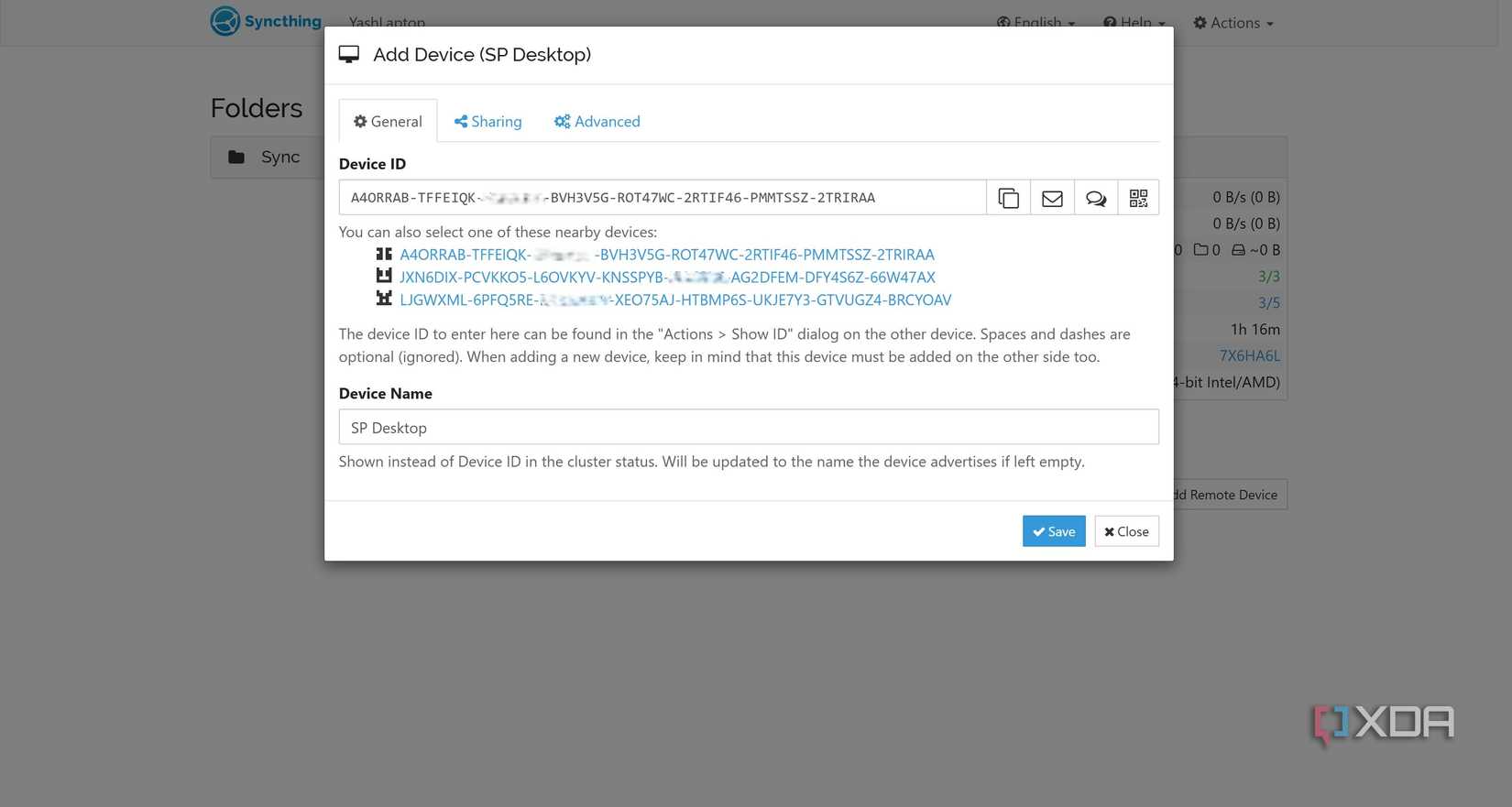Viewport: 1512px width, 807px height.
Task: Click identicon beside LJGWXML nearby device
Action: (384, 299)
